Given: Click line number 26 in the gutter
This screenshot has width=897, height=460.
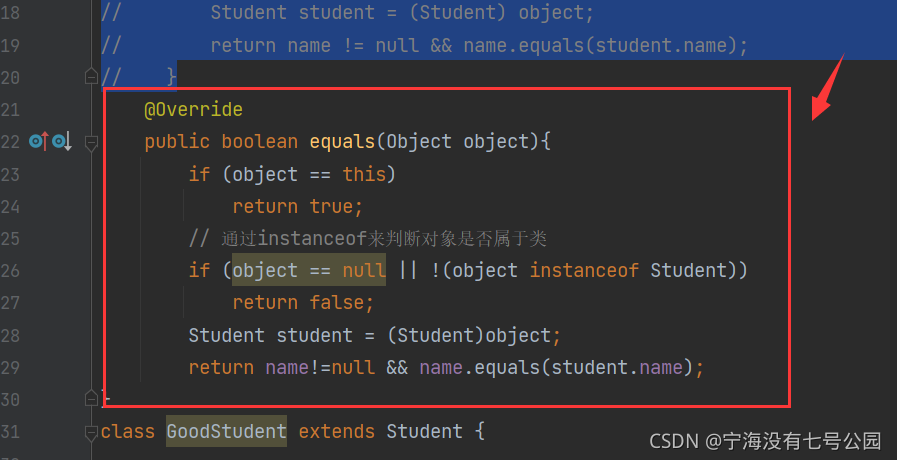Looking at the screenshot, I should click(x=12, y=270).
